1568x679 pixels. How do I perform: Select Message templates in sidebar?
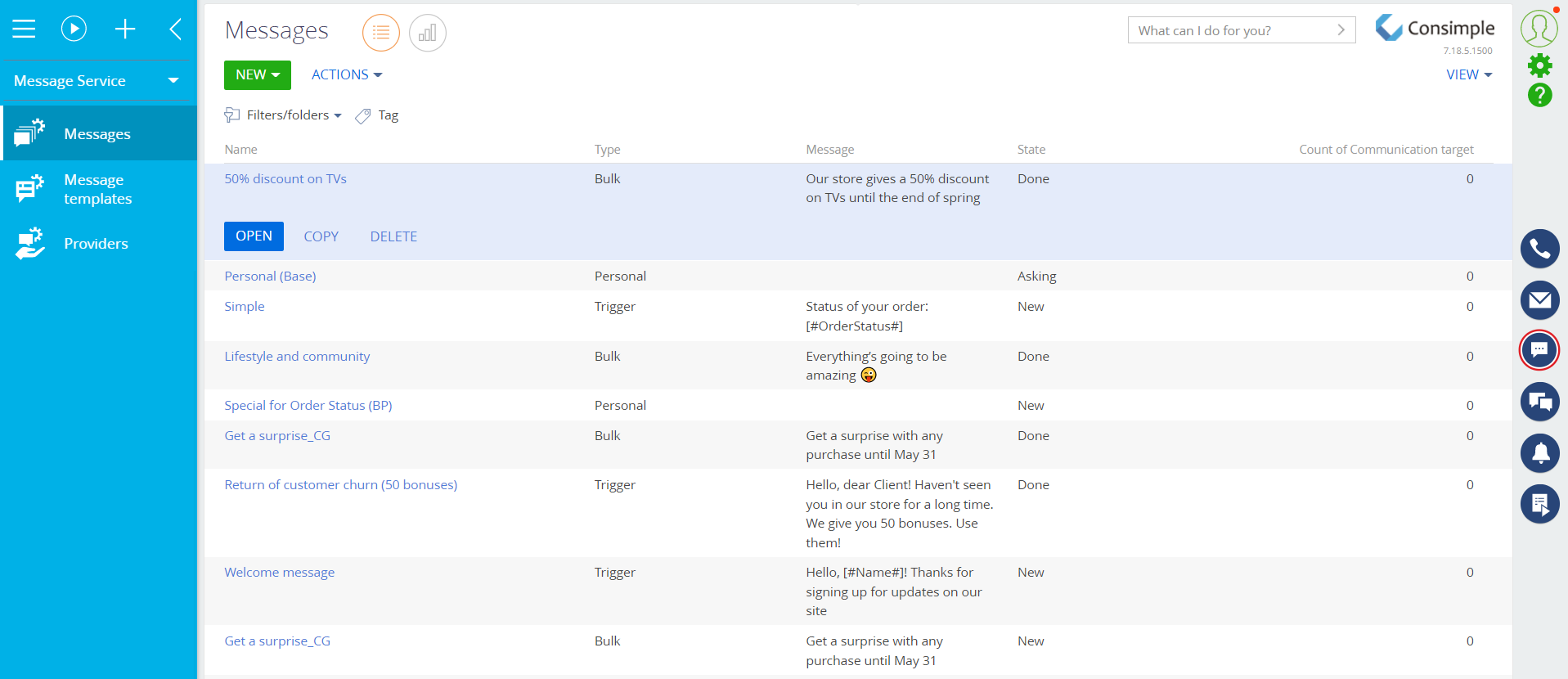(x=97, y=189)
